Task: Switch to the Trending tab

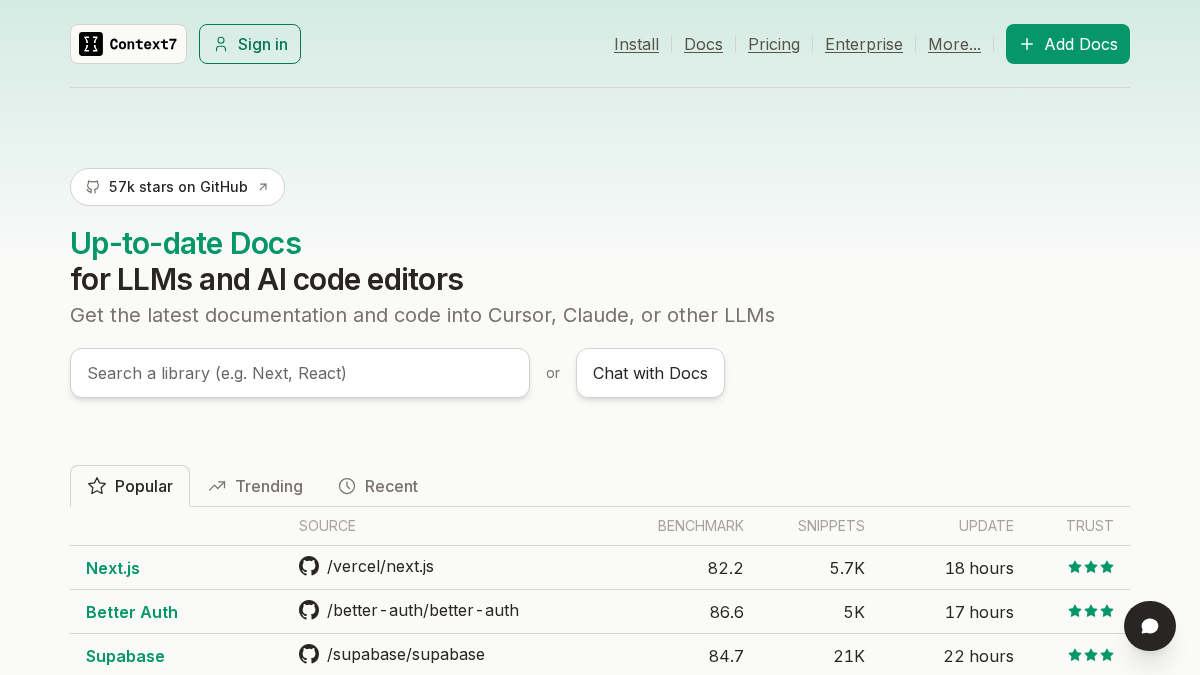Action: pyautogui.click(x=255, y=486)
